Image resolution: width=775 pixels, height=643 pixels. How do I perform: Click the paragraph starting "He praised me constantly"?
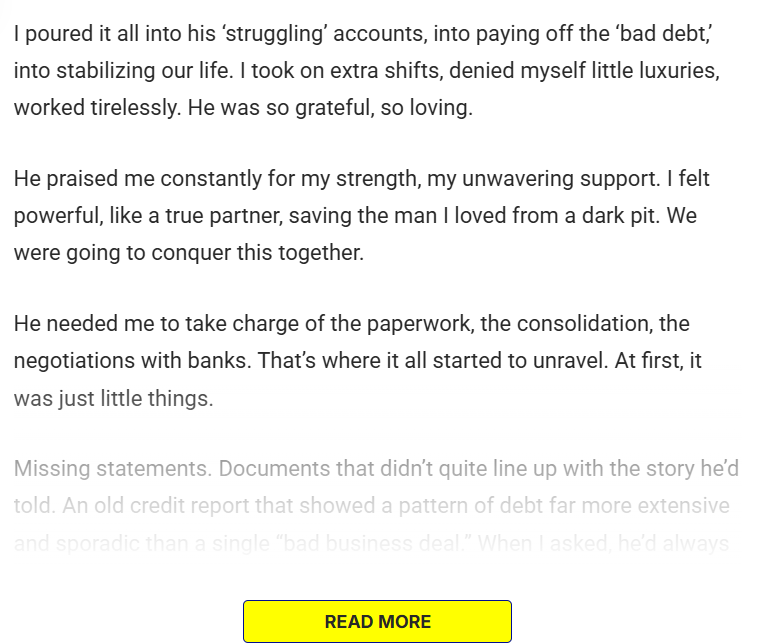(361, 216)
